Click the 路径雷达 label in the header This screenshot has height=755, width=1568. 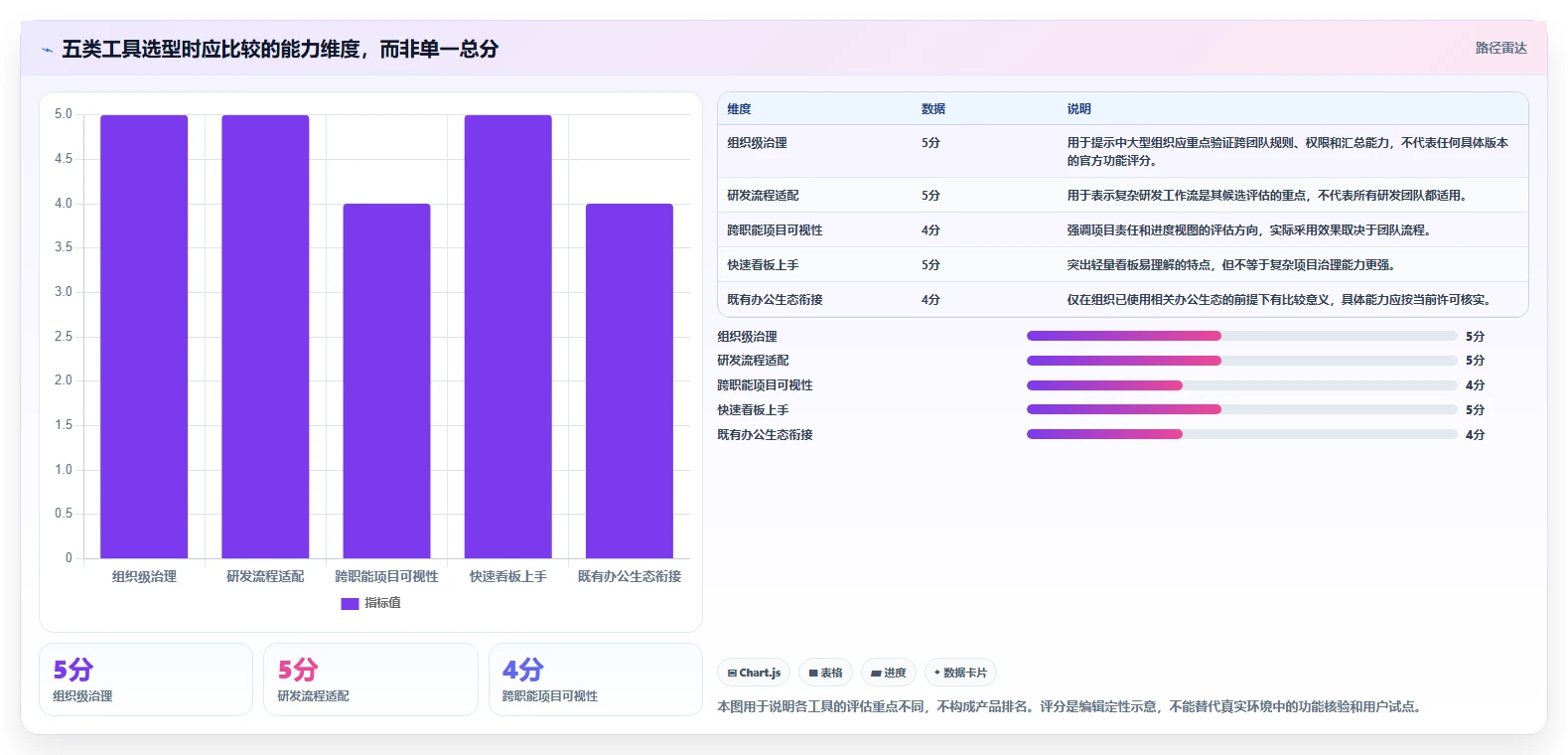pos(1500,48)
